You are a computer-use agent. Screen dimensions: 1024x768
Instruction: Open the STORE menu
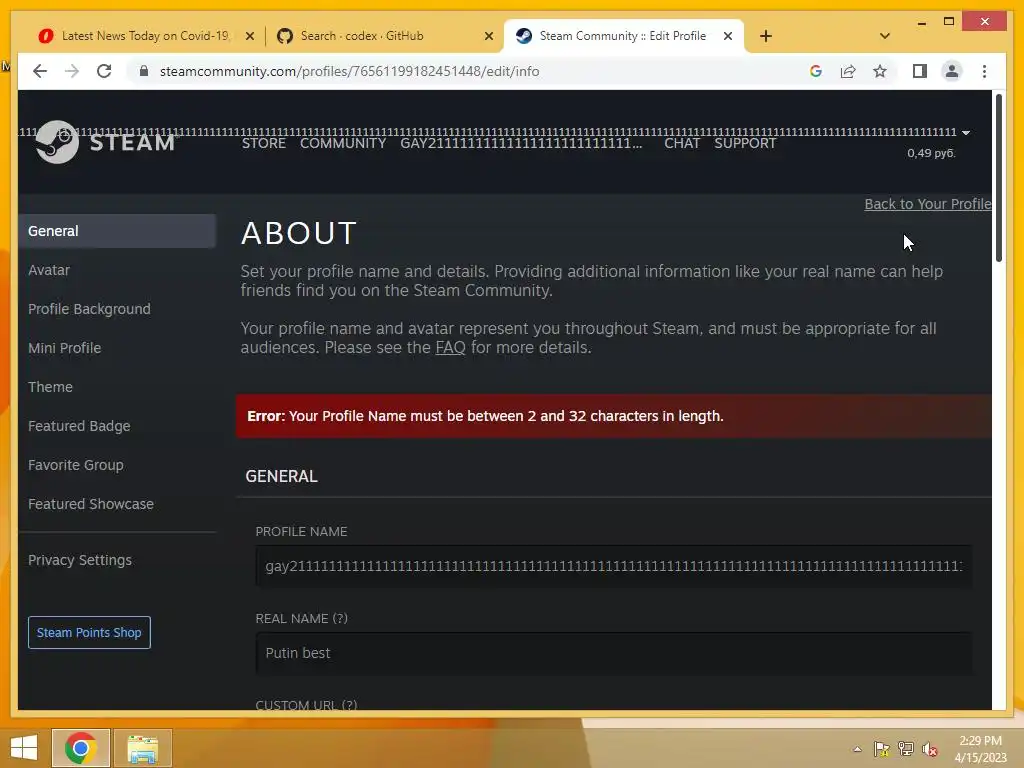click(264, 143)
